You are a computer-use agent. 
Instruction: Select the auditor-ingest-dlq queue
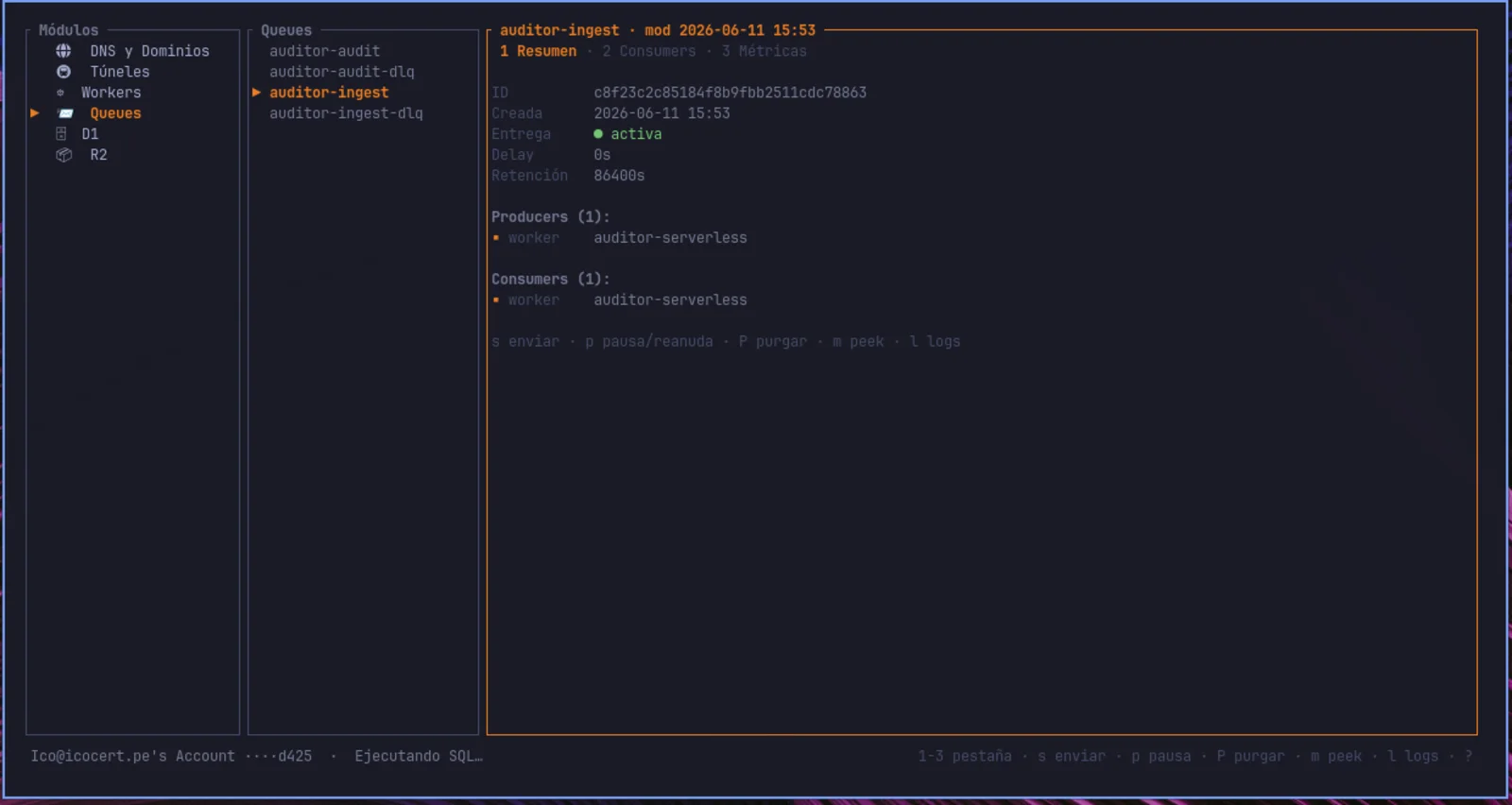(x=346, y=113)
